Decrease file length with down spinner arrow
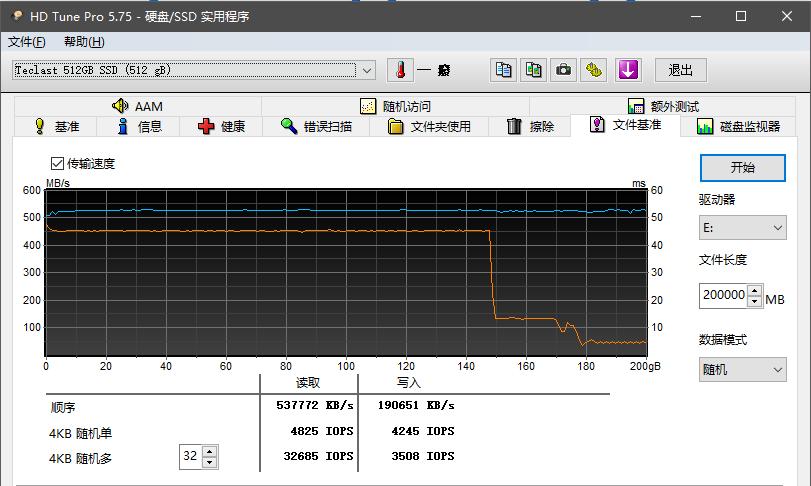The image size is (811, 486). click(x=755, y=301)
